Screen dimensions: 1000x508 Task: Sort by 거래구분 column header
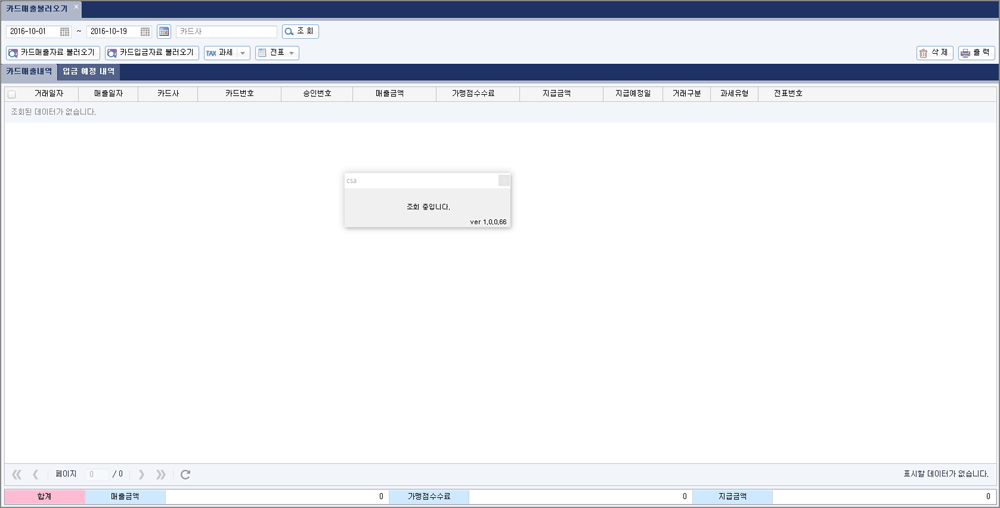tap(687, 94)
